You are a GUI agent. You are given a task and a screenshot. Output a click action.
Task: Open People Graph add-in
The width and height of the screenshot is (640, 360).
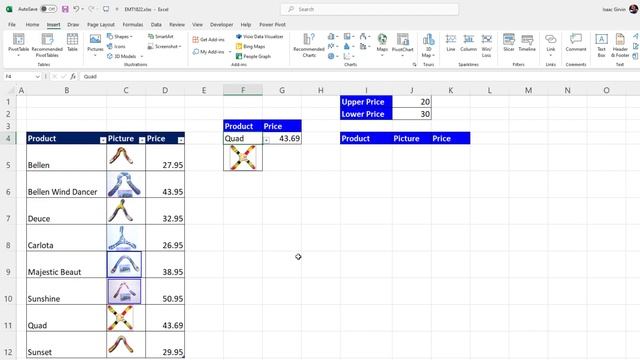(253, 56)
